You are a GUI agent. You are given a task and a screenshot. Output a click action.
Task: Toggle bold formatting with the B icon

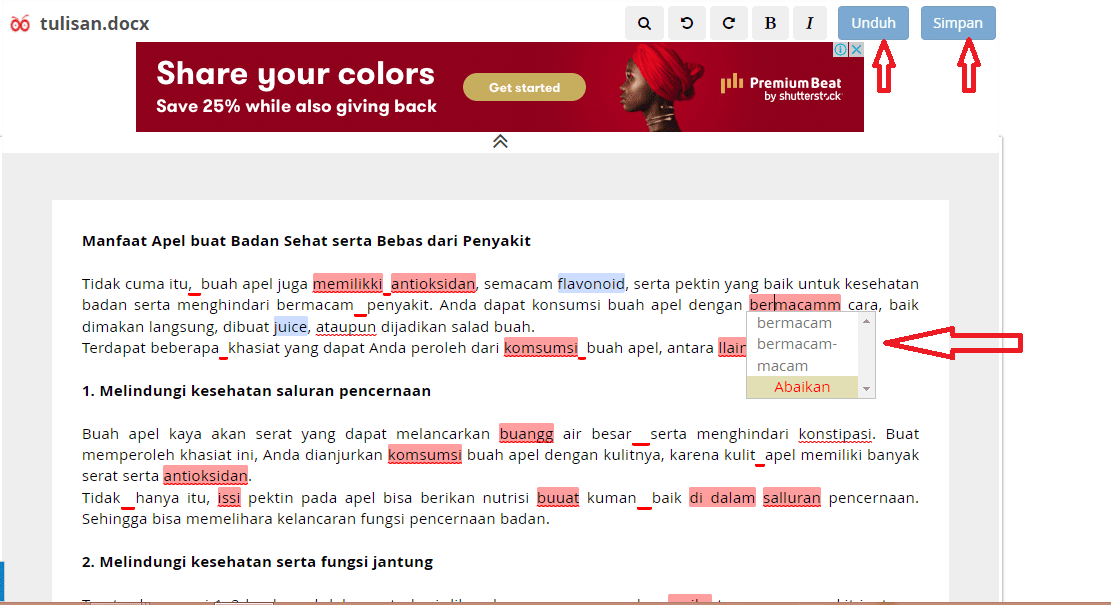click(x=770, y=22)
